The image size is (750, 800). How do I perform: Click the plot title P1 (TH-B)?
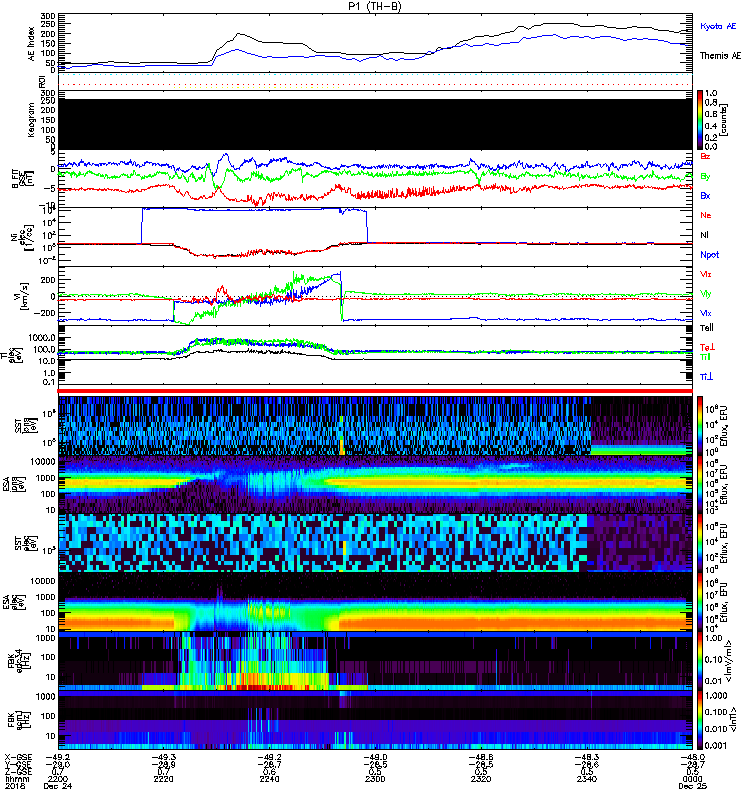click(375, 6)
